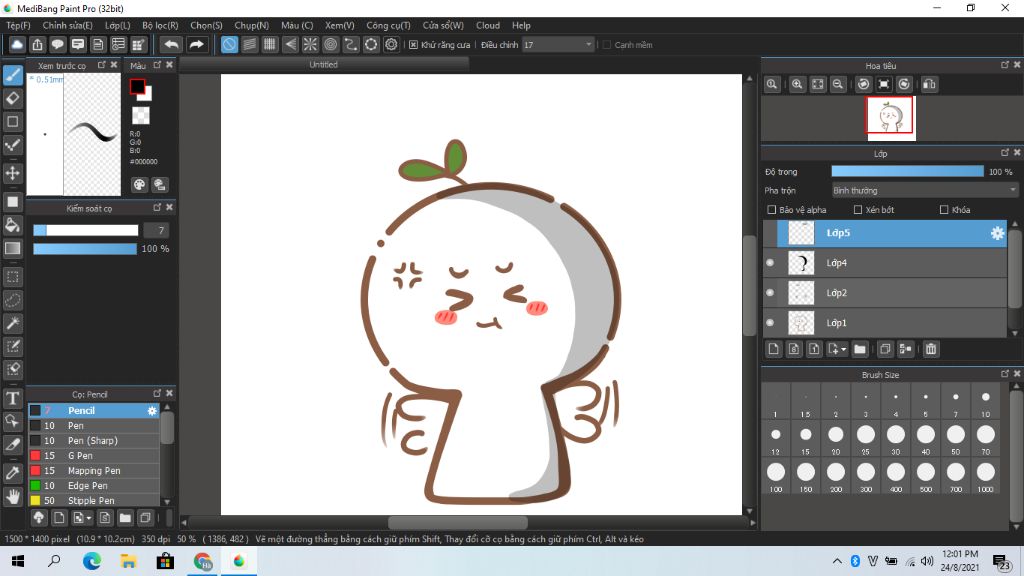1024x576 pixels.
Task: Select the rectangular Select tool
Action: point(13,277)
